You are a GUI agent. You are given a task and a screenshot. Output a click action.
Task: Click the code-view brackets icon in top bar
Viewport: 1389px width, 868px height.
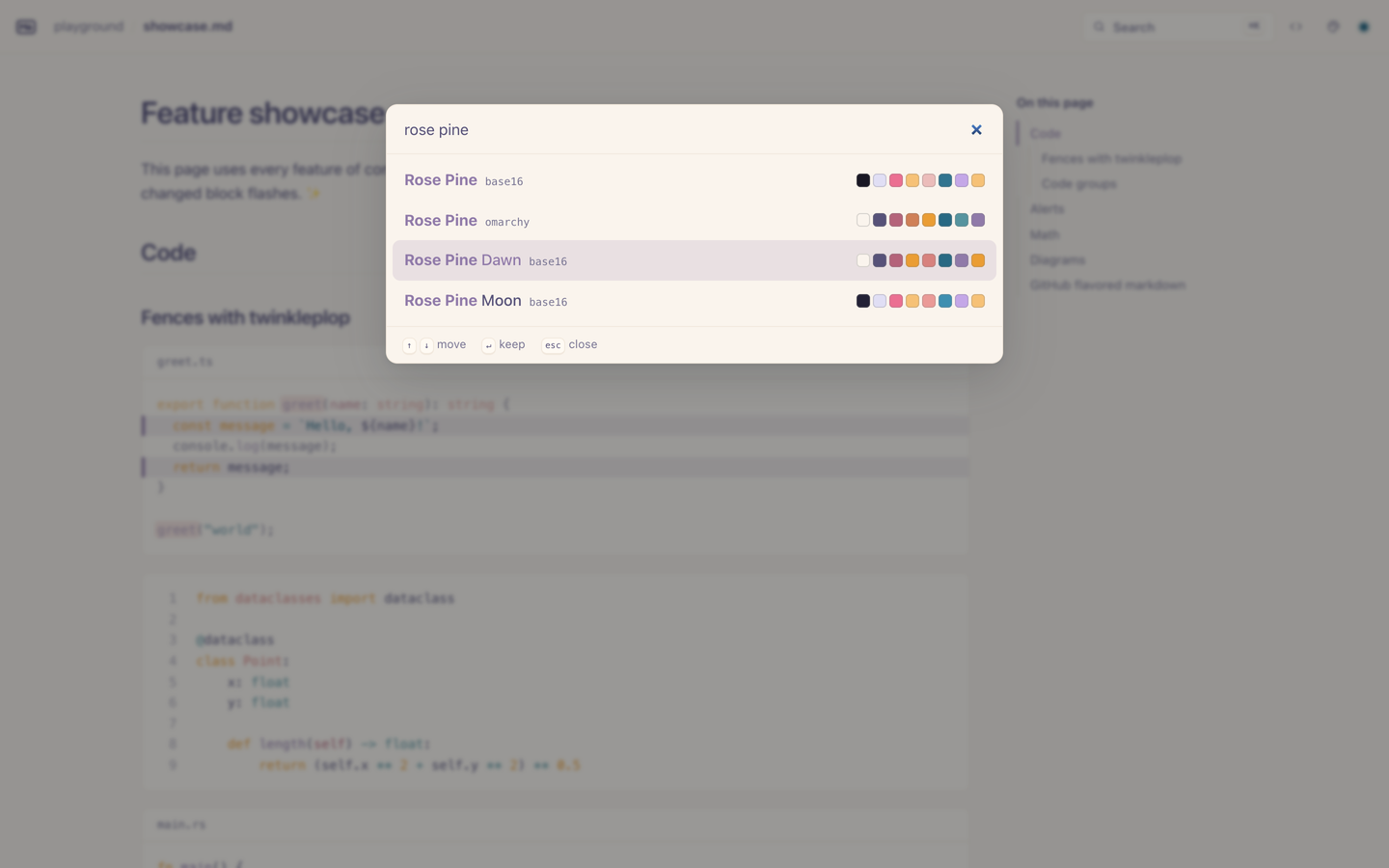click(1295, 27)
